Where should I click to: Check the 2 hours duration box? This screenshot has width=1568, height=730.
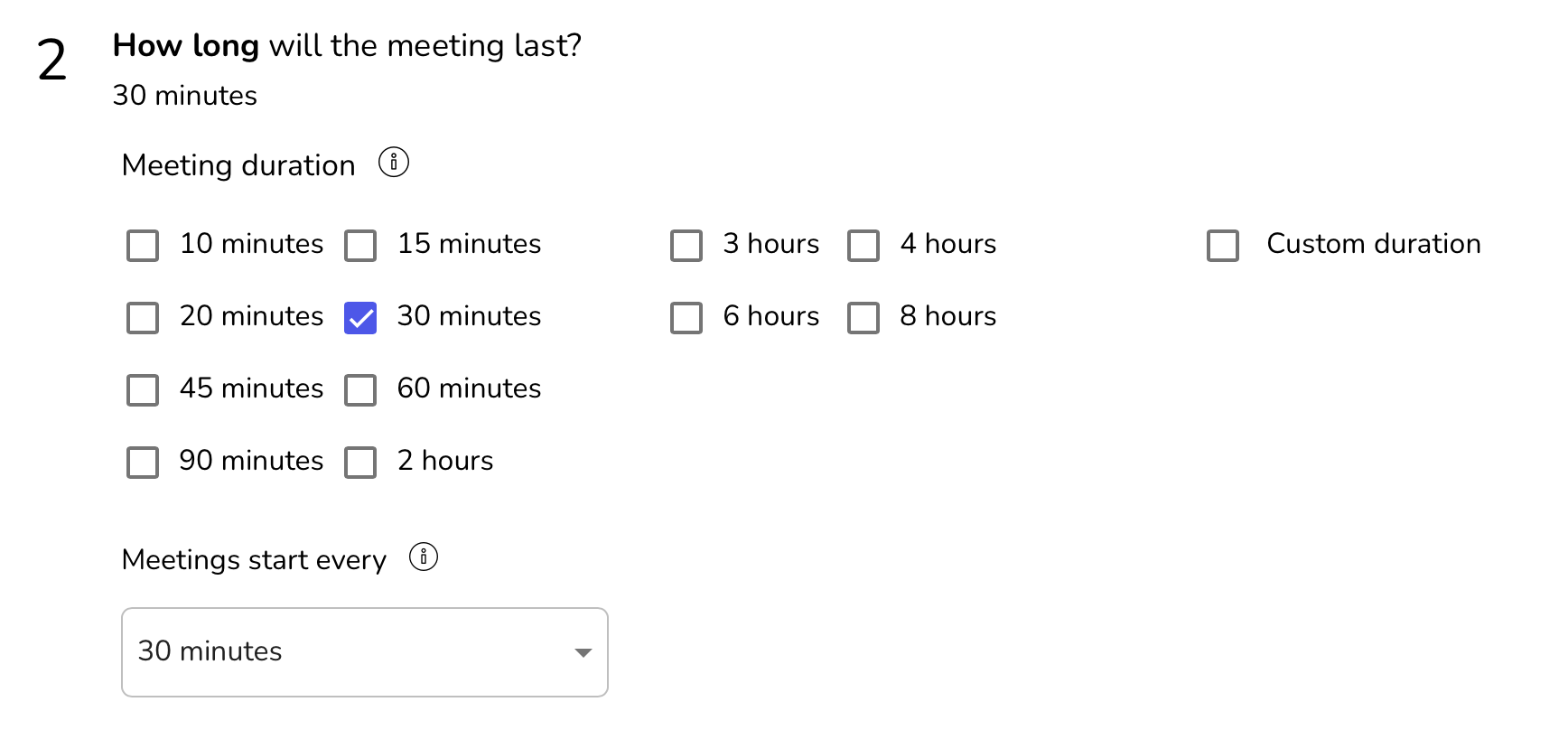pos(360,462)
